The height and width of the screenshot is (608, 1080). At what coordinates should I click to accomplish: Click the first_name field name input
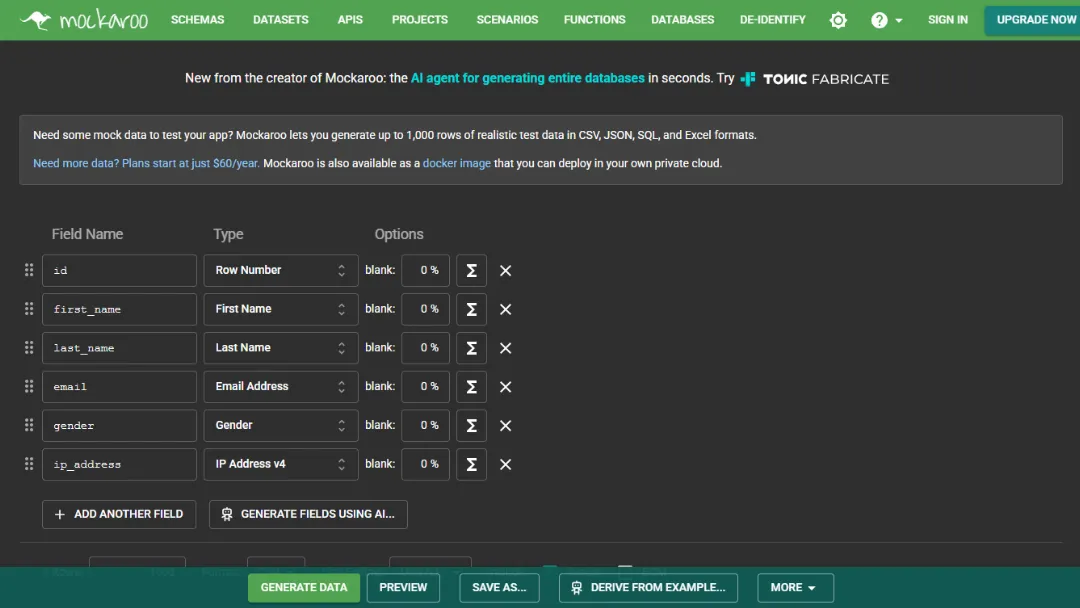pyautogui.click(x=119, y=309)
